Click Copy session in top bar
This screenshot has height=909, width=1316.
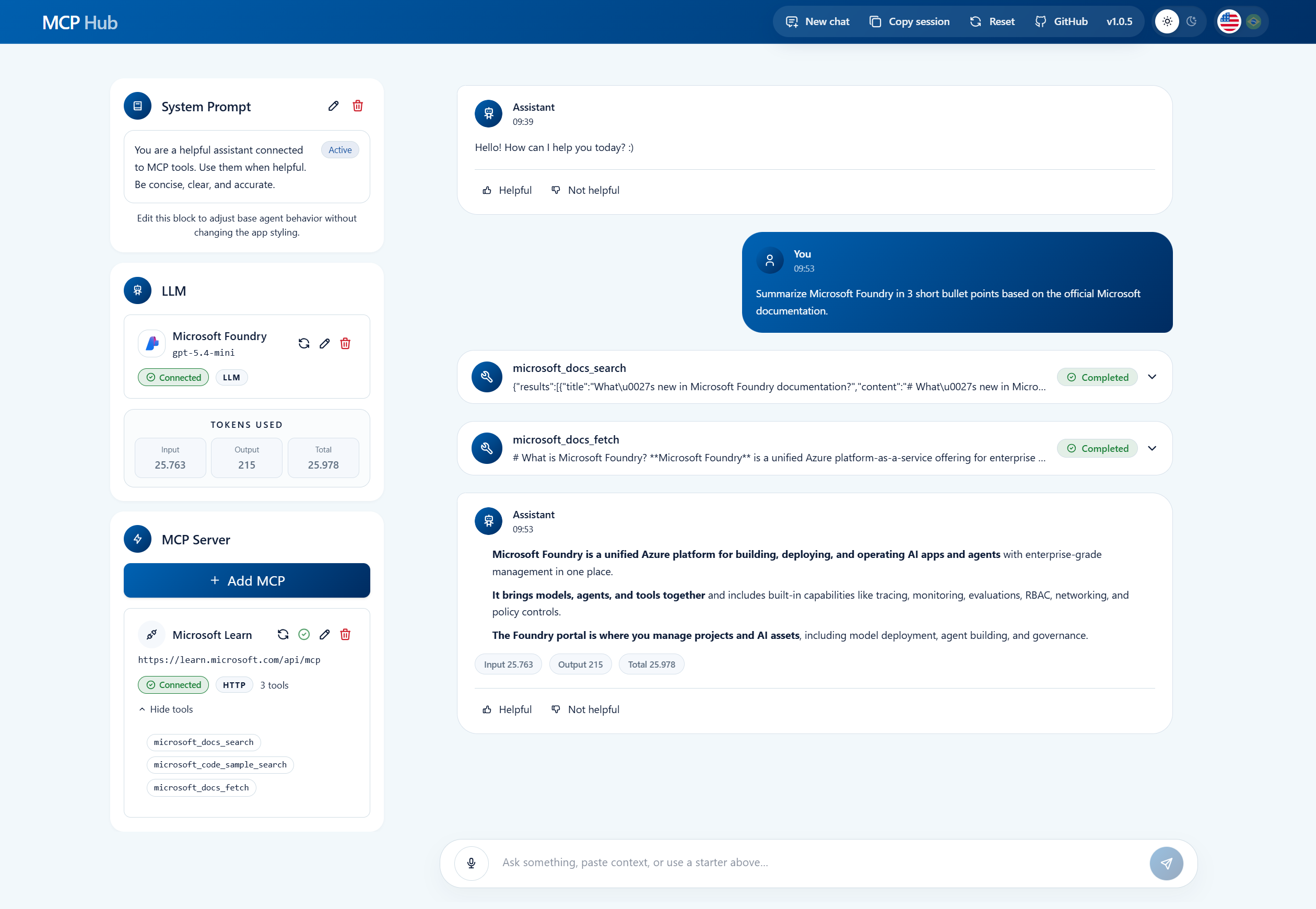click(x=910, y=21)
